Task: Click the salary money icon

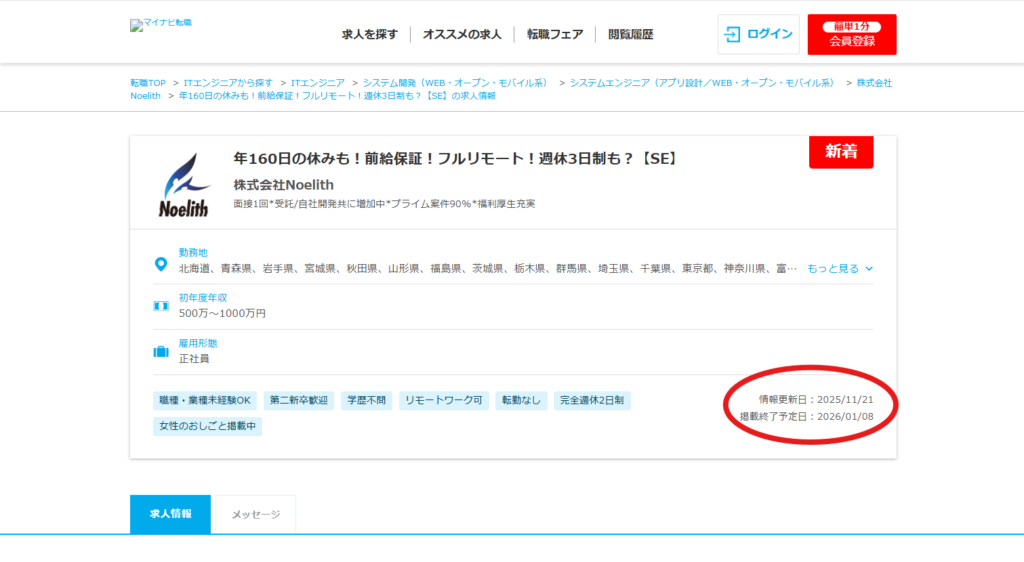Action: pyautogui.click(x=160, y=306)
